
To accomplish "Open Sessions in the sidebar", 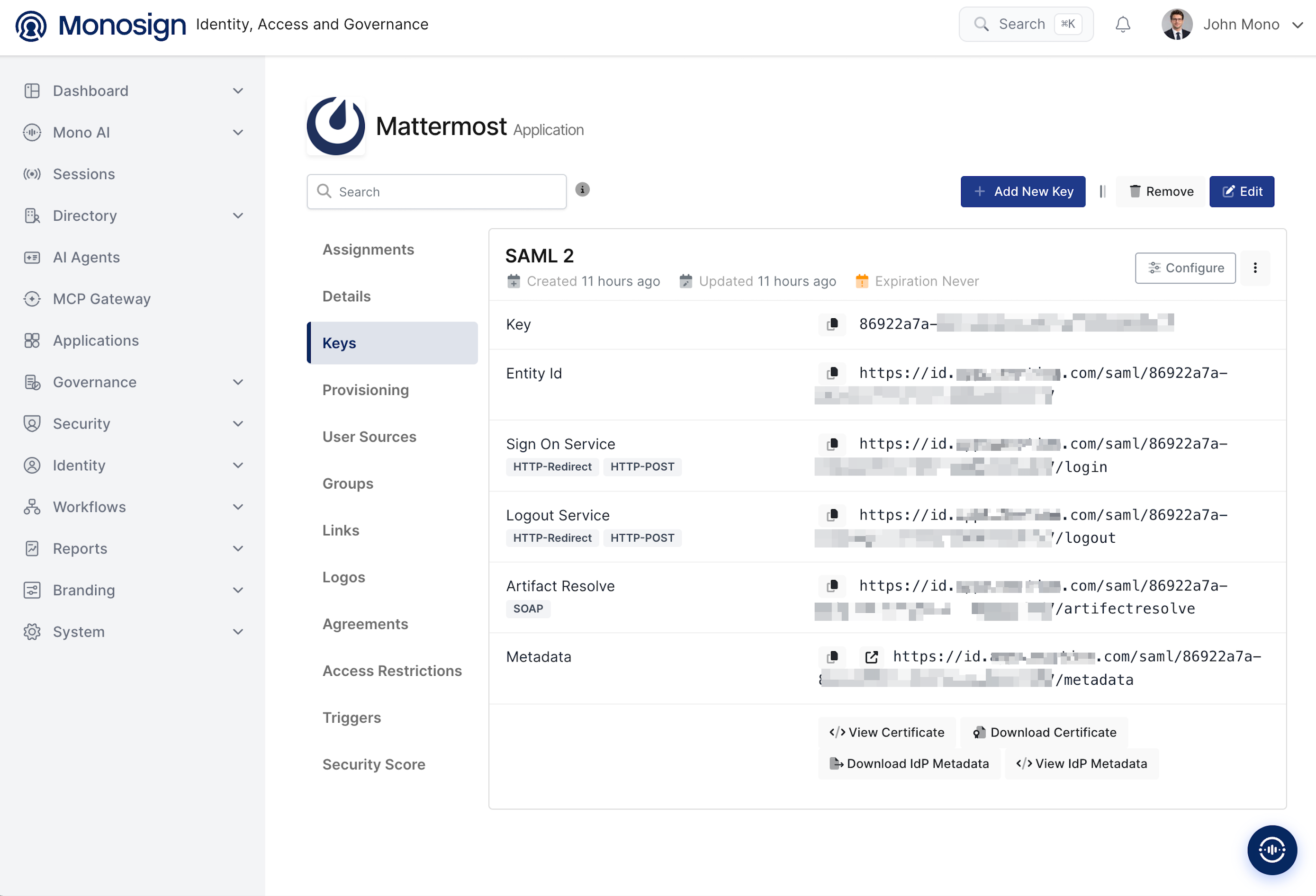I will [x=84, y=174].
